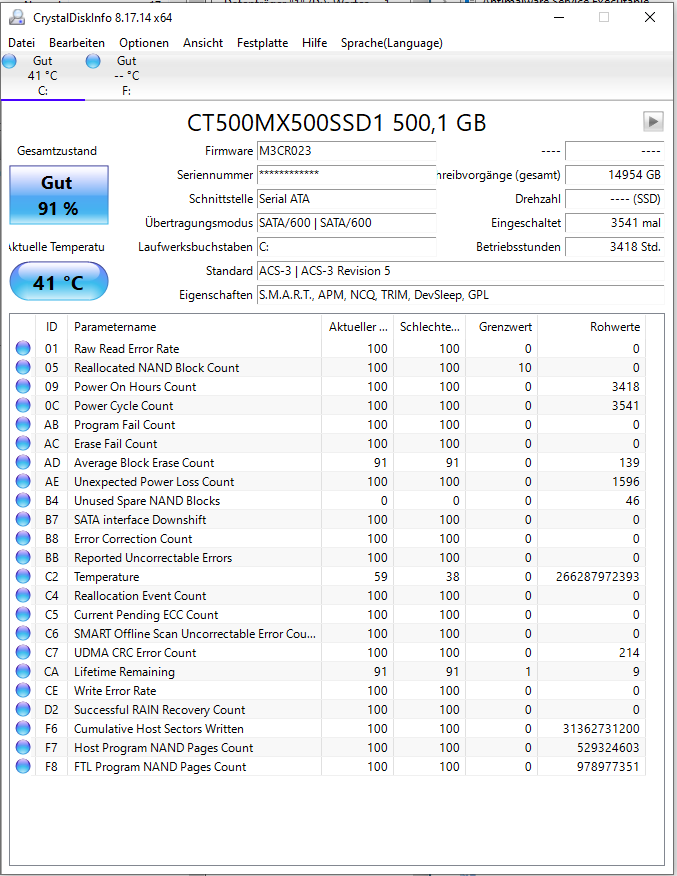Open the Sprache(Language) menu
Screen dimensions: 677x876
click(x=392, y=43)
